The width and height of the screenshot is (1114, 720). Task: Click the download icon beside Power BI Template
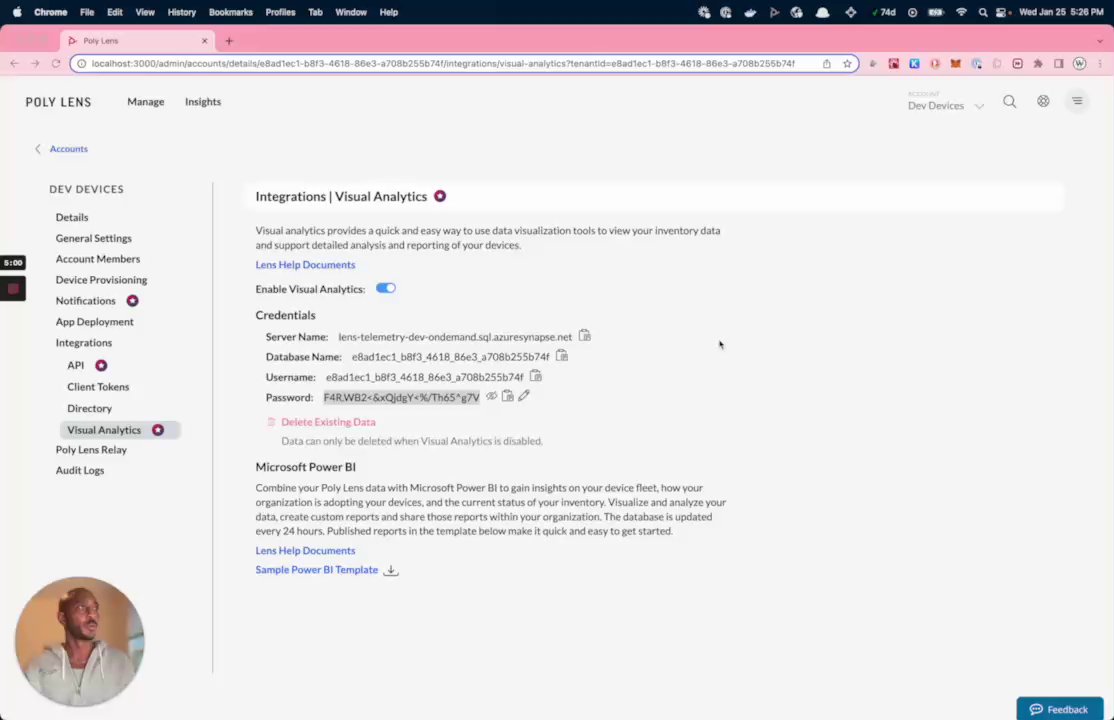coord(391,570)
